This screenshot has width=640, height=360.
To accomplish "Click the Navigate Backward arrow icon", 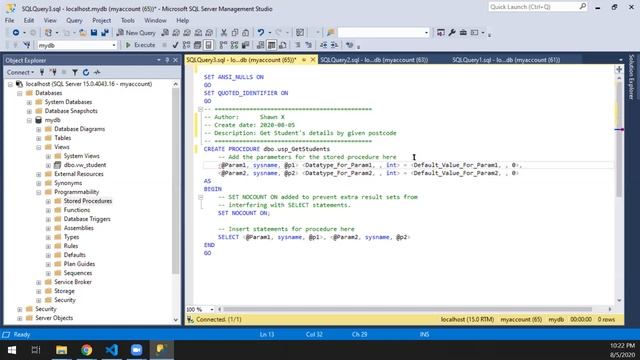I will tap(16, 33).
